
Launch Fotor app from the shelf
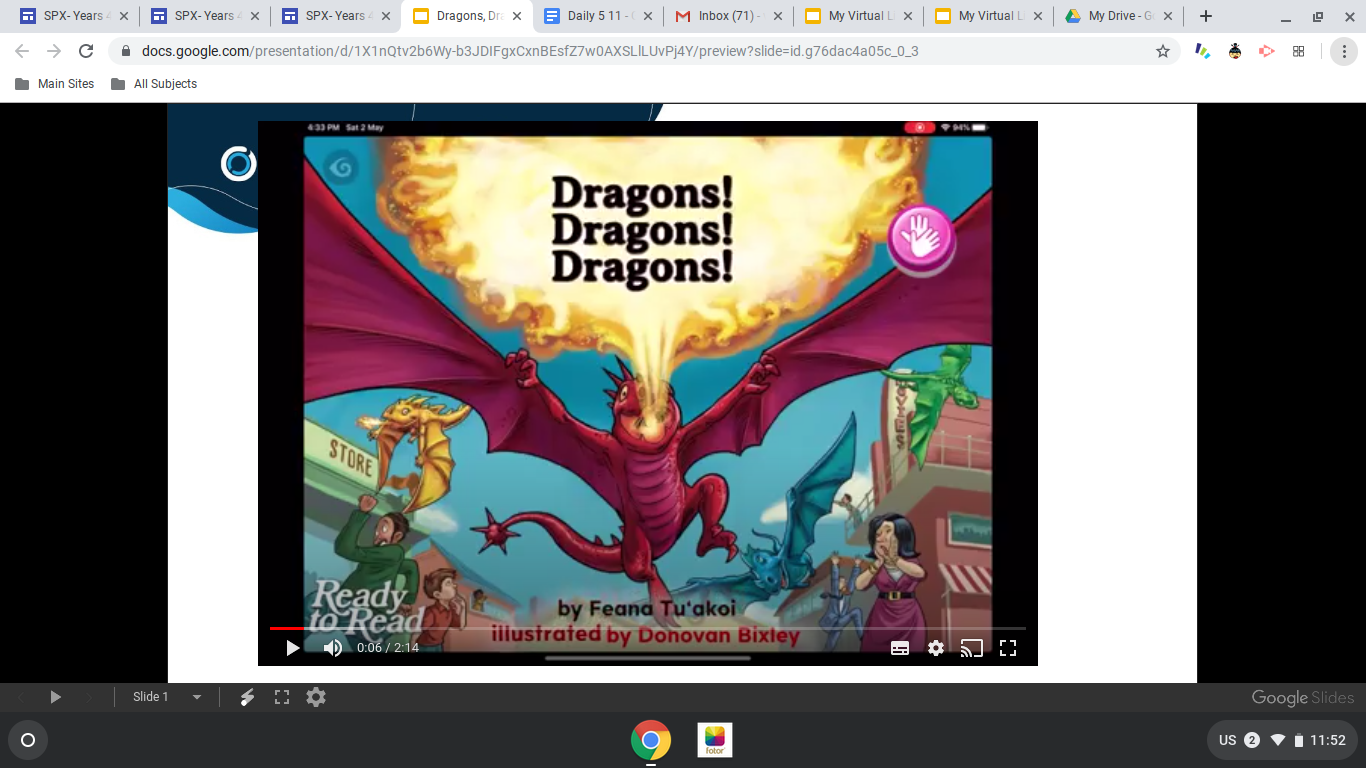pos(715,740)
